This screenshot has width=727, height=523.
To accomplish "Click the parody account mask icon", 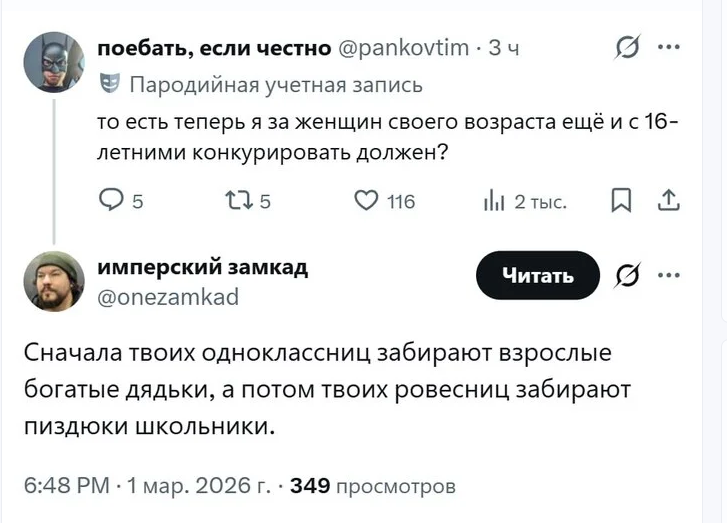I will (110, 84).
